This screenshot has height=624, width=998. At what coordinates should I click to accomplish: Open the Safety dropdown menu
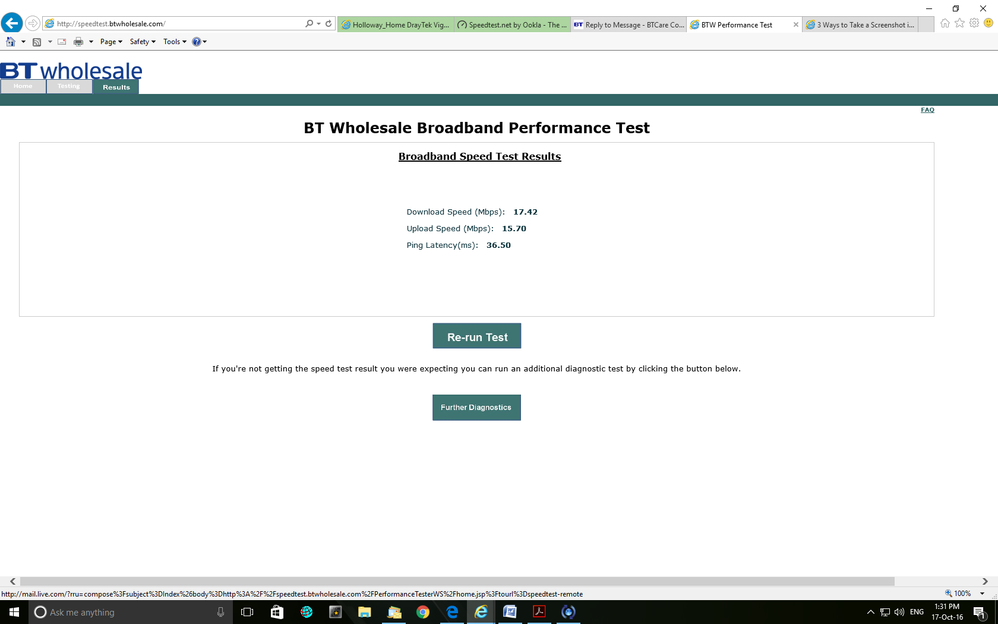coord(143,41)
